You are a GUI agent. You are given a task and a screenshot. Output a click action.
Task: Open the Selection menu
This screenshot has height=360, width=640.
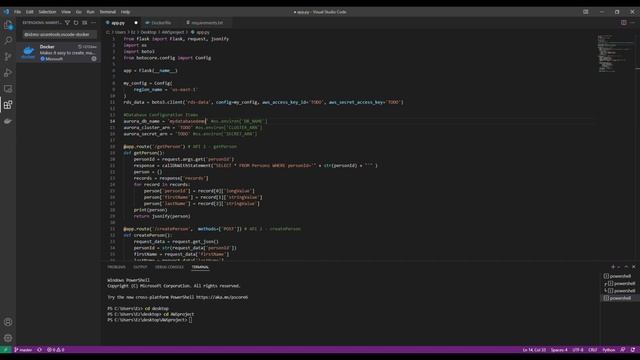[x=47, y=12]
